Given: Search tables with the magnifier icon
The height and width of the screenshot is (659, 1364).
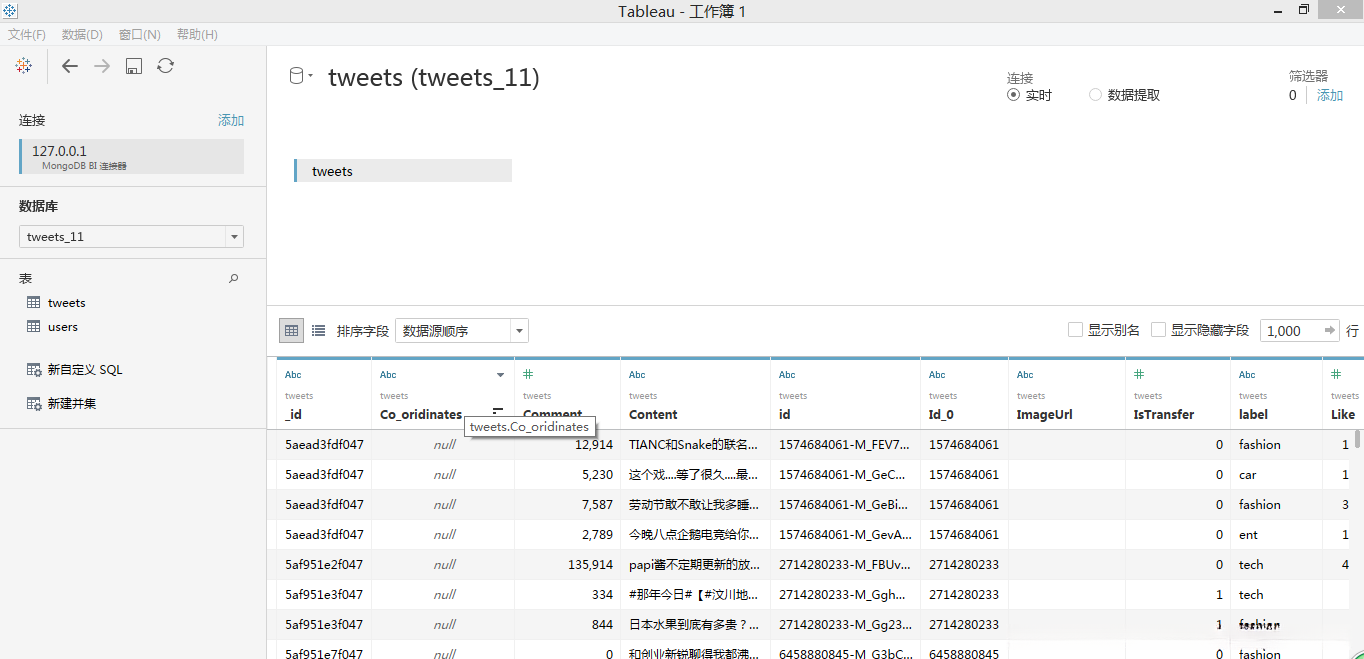Looking at the screenshot, I should click(234, 279).
